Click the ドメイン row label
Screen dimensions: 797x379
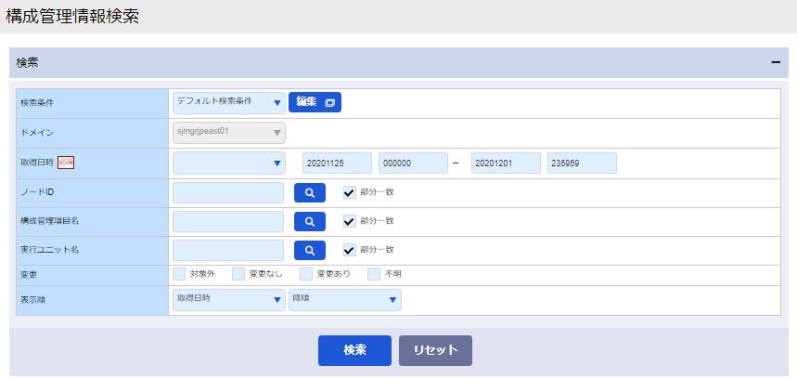(x=37, y=133)
